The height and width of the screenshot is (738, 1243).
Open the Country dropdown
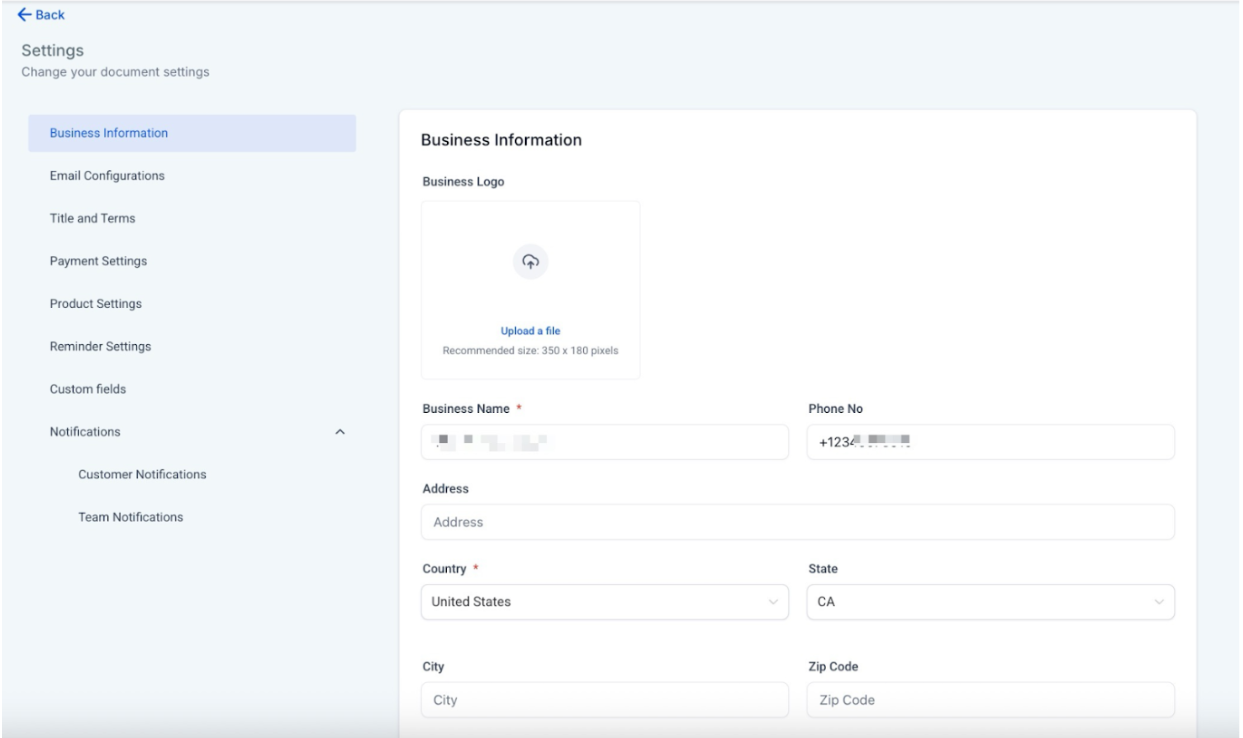click(603, 602)
